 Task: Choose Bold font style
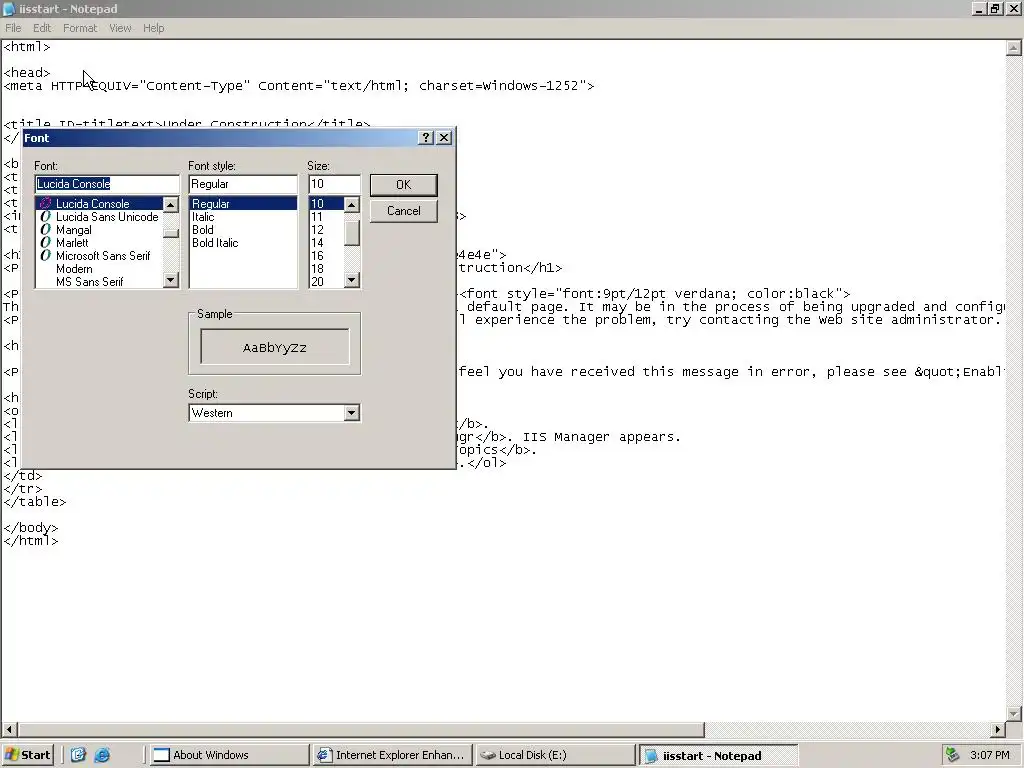243,230
